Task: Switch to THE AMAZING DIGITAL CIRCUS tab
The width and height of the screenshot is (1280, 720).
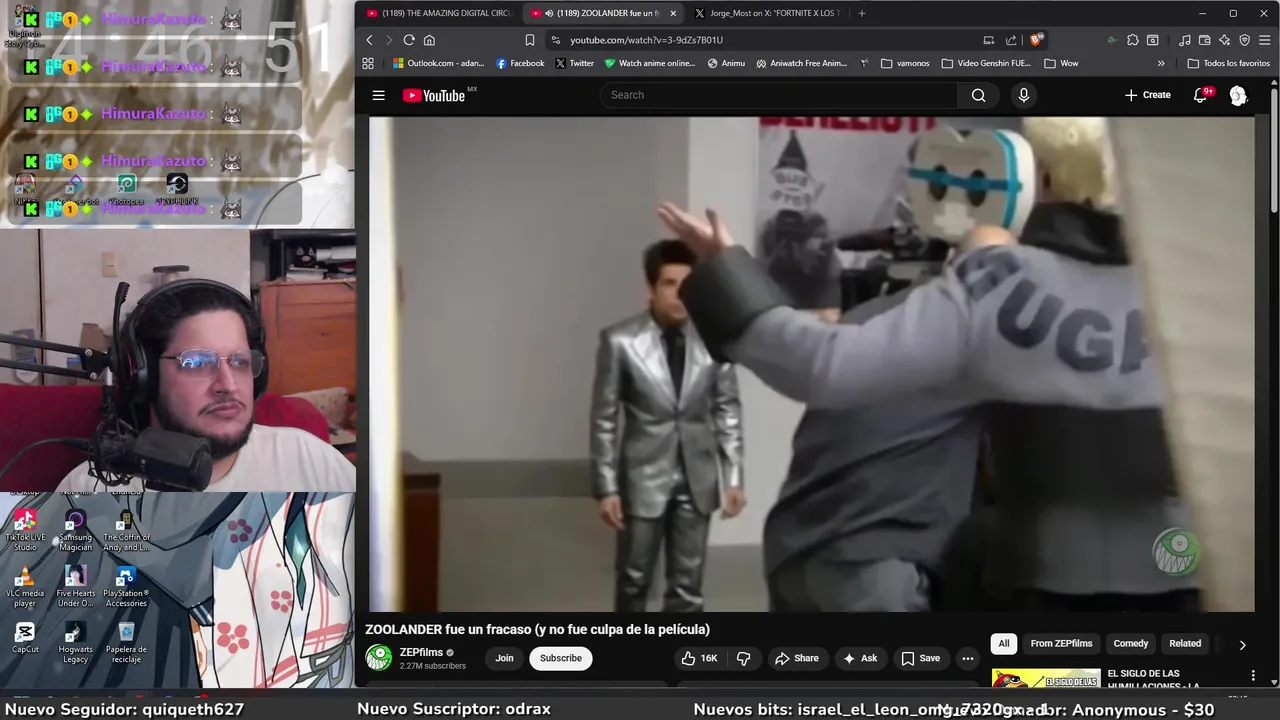Action: (x=439, y=13)
